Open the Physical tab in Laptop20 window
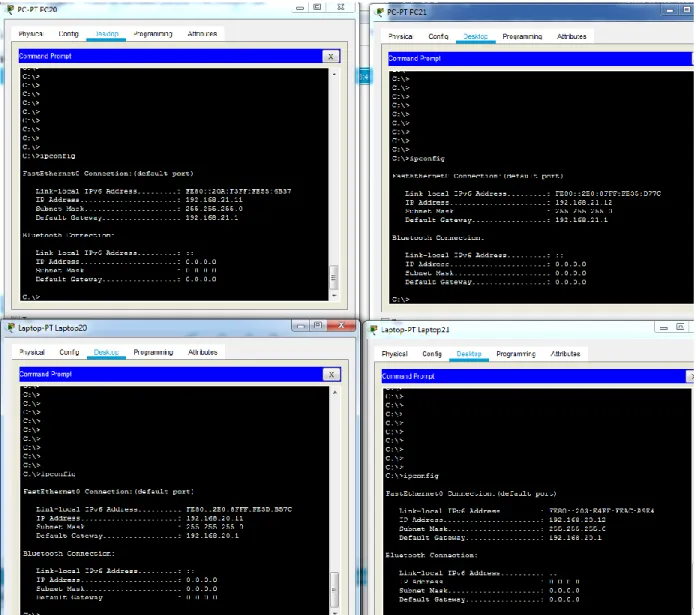The width and height of the screenshot is (696, 615). point(32,352)
